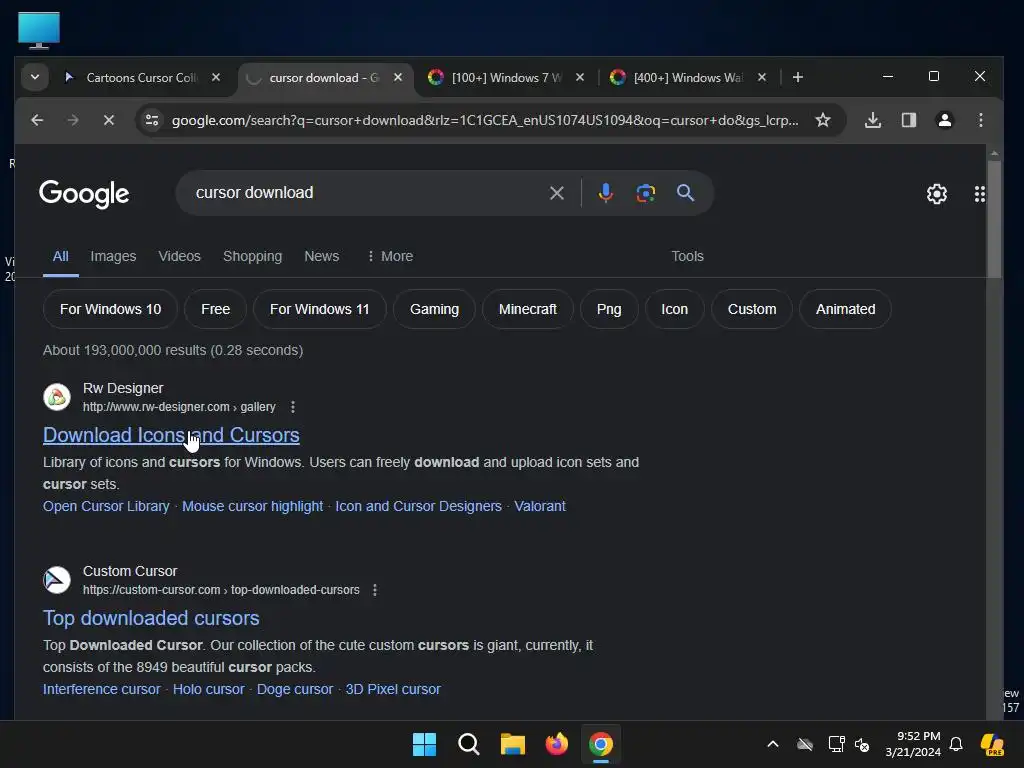
Task: Switch to News results
Action: coord(321,257)
